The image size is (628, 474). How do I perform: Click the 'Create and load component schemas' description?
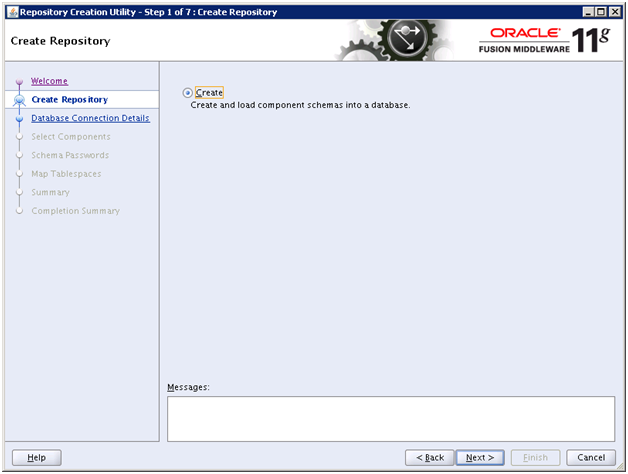pyautogui.click(x=300, y=105)
